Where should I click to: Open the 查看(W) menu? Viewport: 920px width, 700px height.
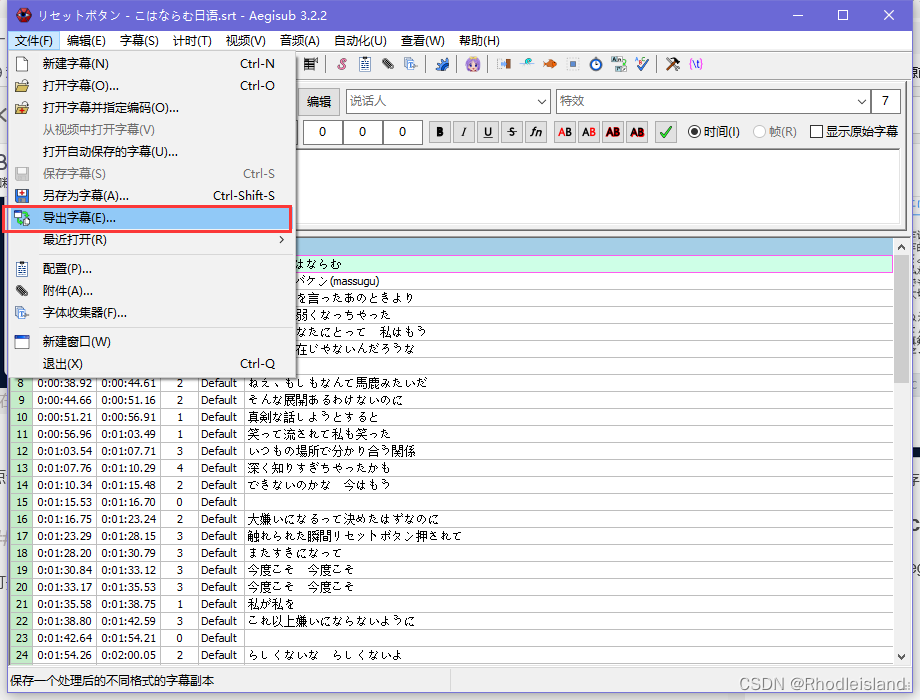tap(422, 40)
